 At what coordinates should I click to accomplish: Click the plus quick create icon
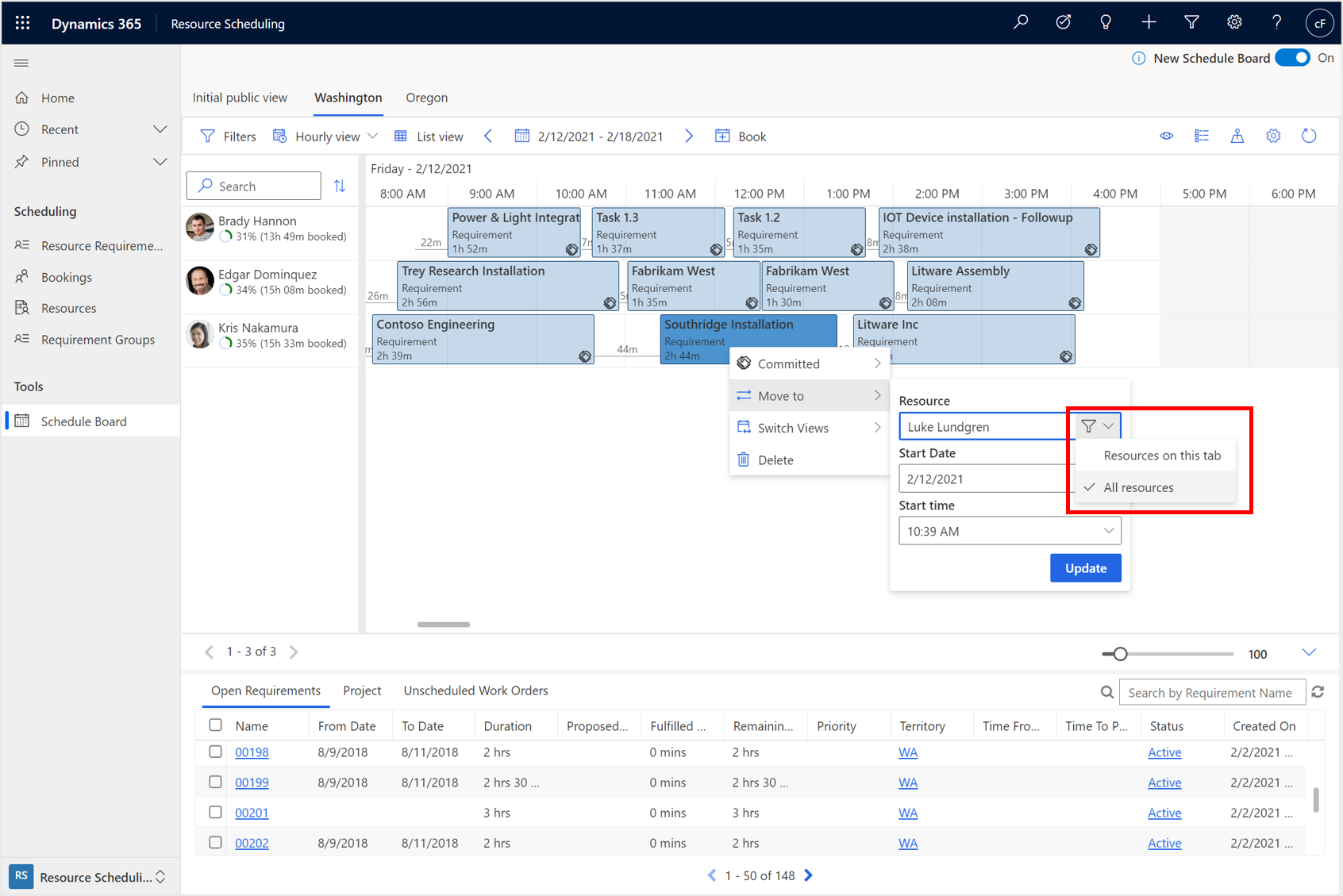[x=1149, y=23]
